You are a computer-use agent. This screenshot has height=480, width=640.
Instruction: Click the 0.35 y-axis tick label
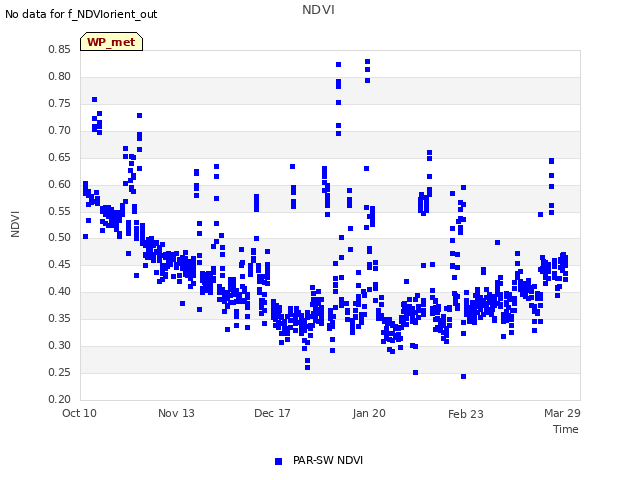pos(60,318)
